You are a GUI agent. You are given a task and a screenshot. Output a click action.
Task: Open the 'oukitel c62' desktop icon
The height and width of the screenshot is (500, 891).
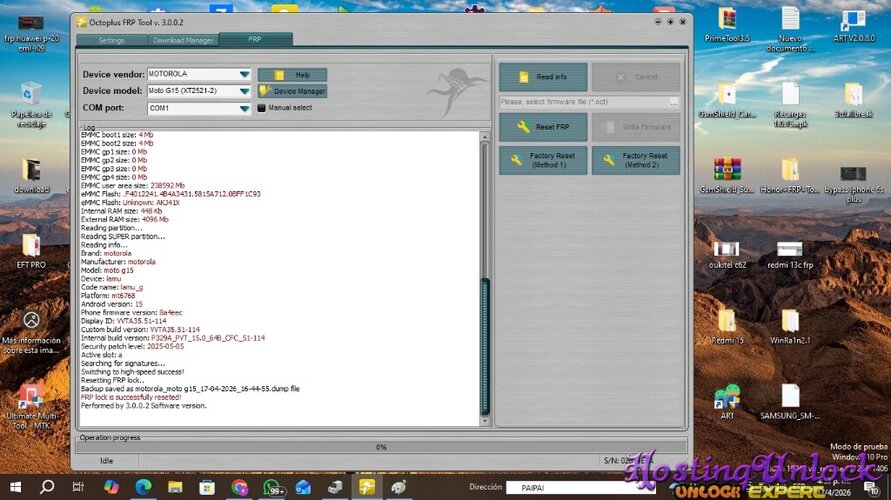coord(727,255)
